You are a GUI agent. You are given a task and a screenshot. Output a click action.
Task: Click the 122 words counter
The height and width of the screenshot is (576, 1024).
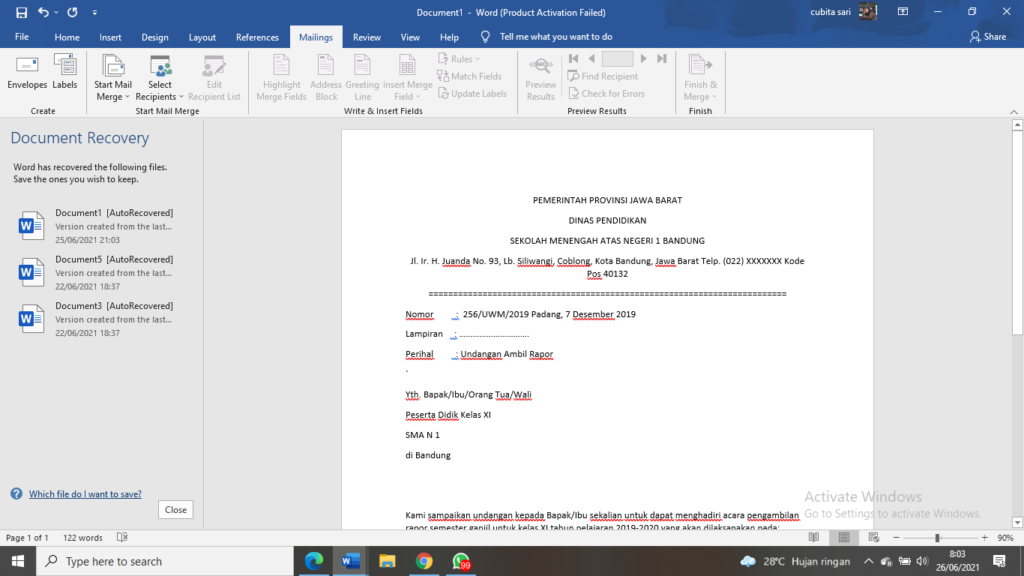click(82, 537)
